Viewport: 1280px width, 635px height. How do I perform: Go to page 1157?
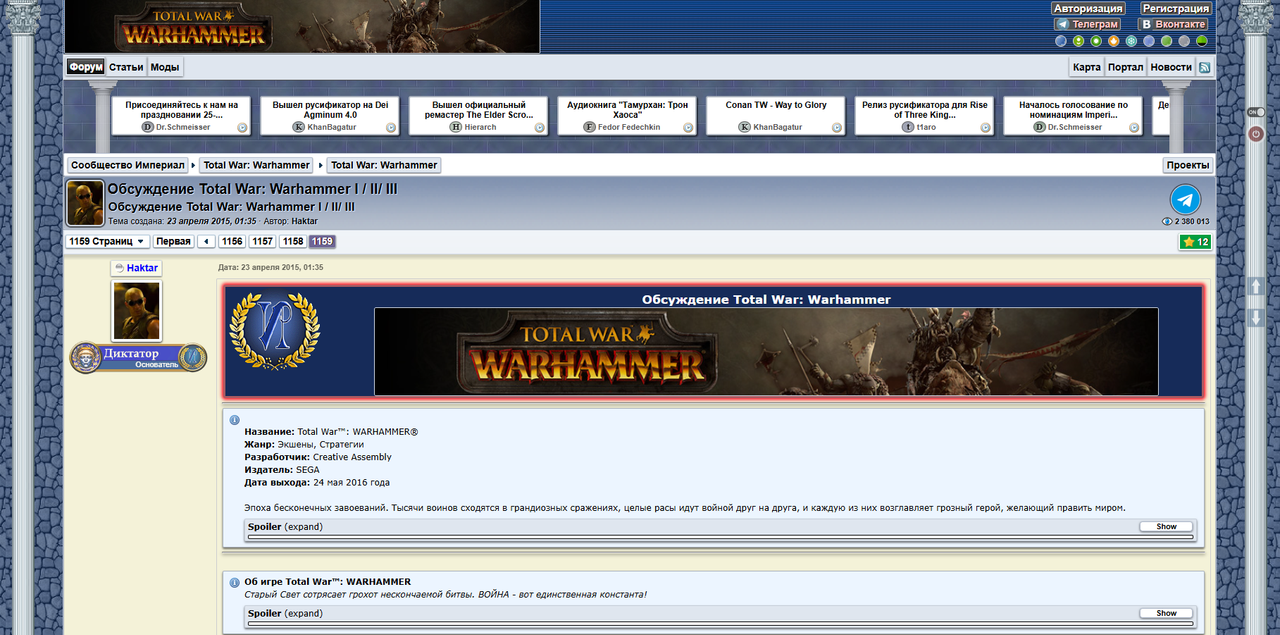(x=262, y=242)
